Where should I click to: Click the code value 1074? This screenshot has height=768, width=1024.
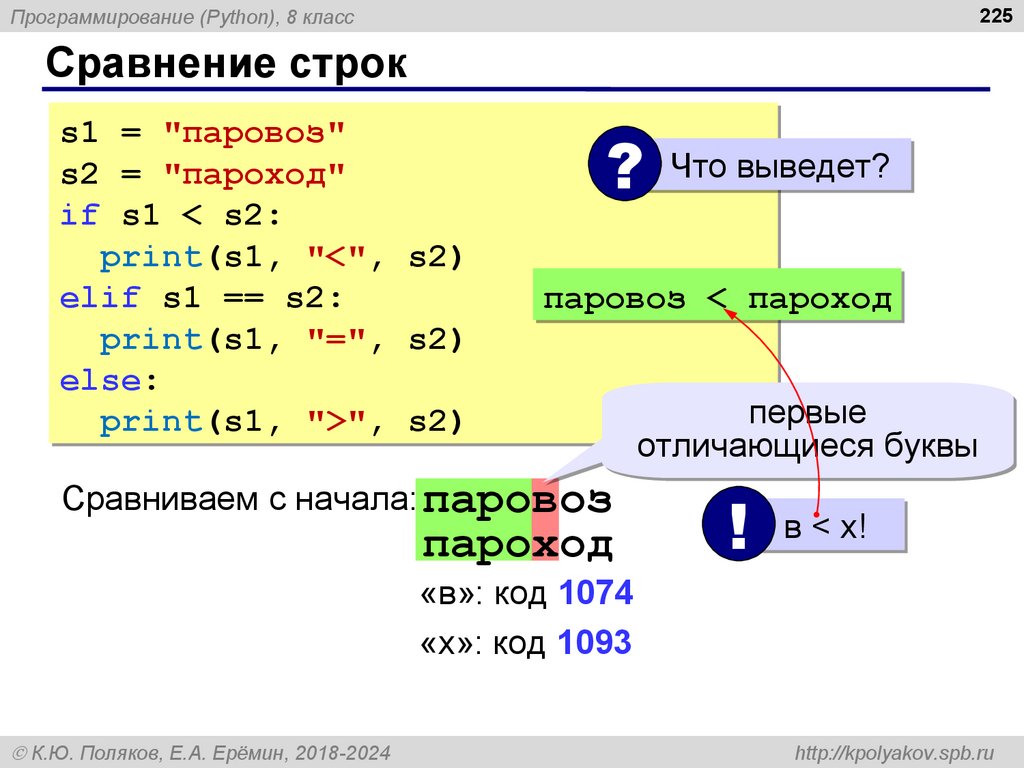click(596, 592)
